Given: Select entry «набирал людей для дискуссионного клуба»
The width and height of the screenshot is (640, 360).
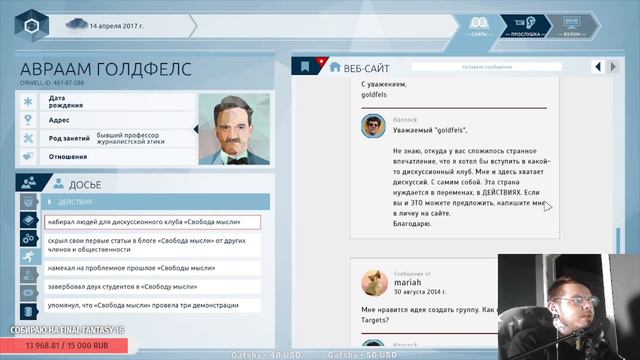Looking at the screenshot, I should (152, 222).
